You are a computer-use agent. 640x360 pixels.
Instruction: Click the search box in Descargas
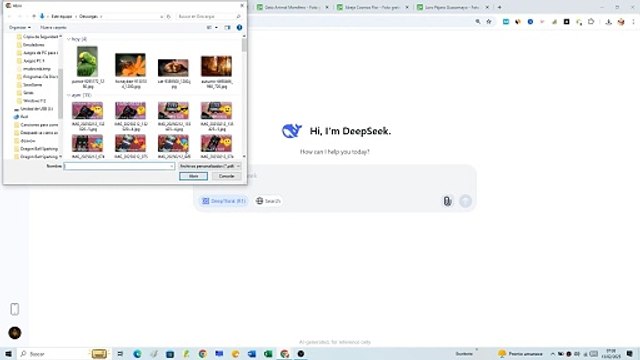click(x=209, y=16)
